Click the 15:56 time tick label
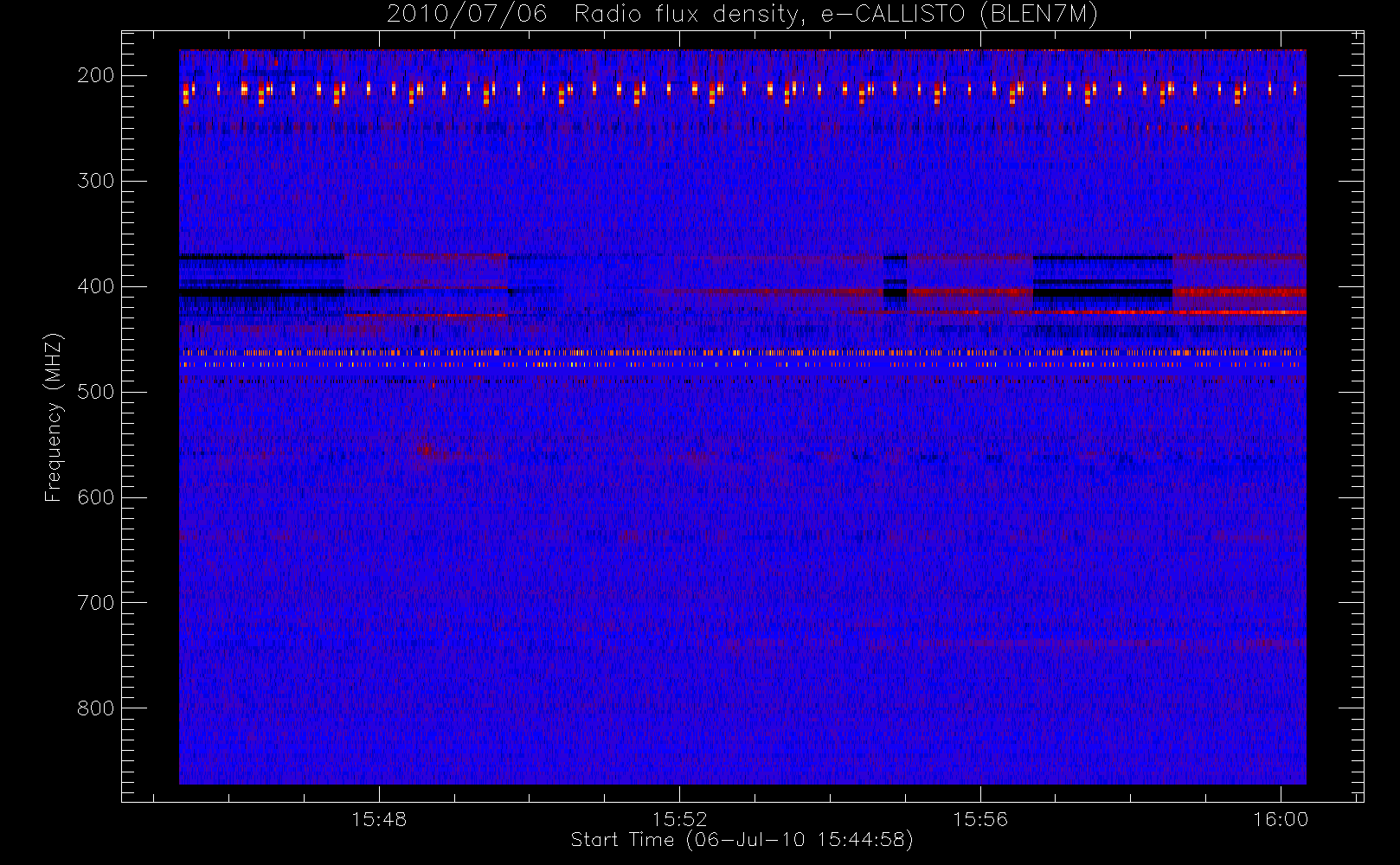Viewport: 1400px width, 865px height. point(980,819)
